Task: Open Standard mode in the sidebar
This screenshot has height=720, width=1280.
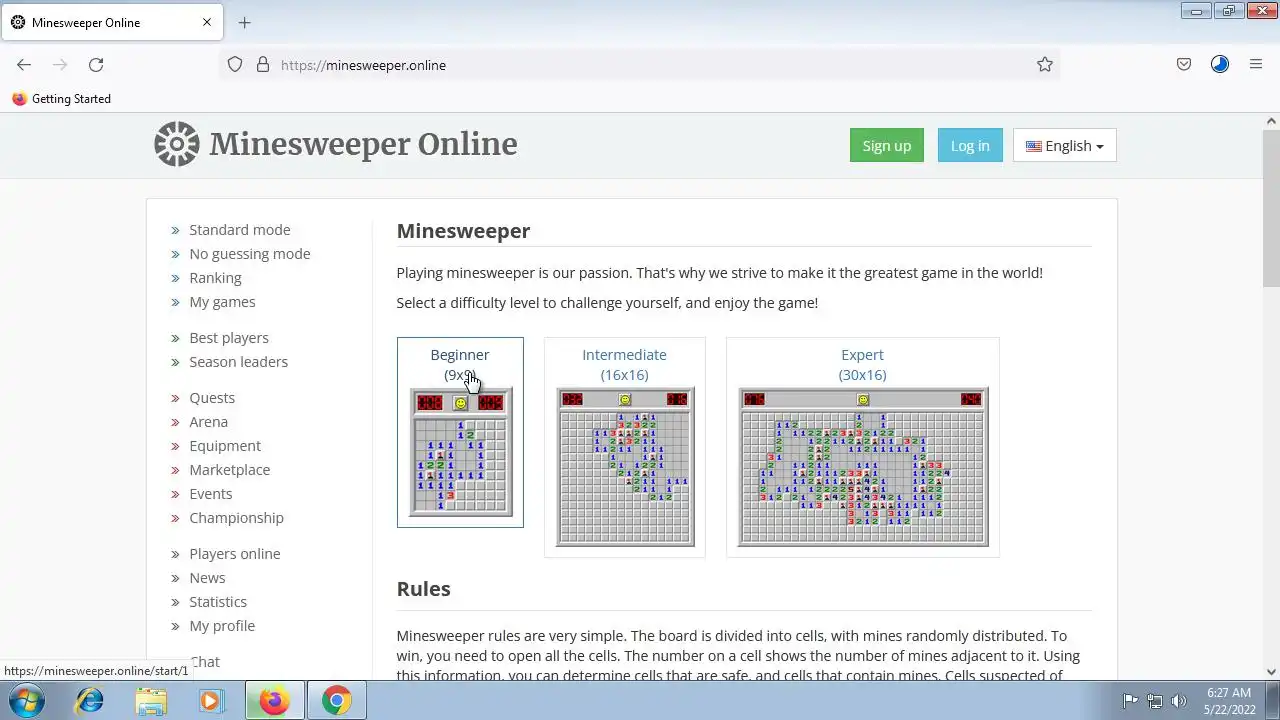Action: [x=240, y=230]
